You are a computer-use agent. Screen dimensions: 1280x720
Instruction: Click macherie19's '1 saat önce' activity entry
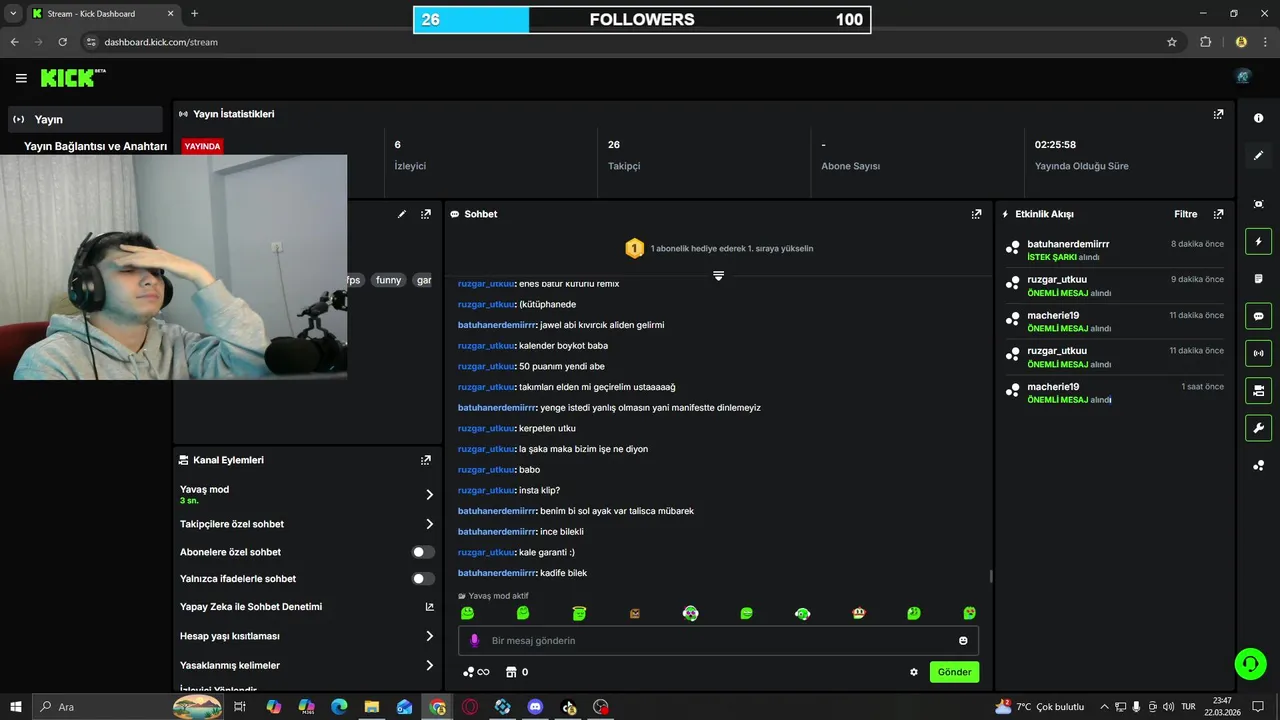[1115, 393]
